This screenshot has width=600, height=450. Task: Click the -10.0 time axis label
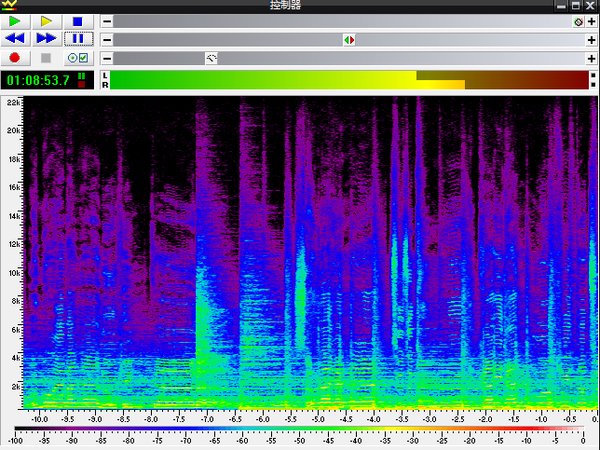click(x=39, y=419)
